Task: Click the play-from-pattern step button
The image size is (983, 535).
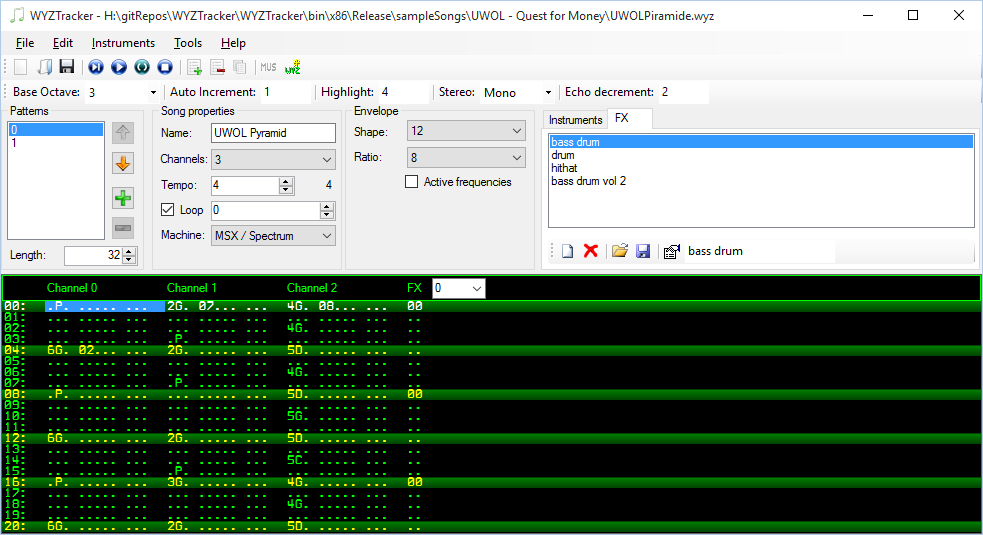Action: [96, 67]
